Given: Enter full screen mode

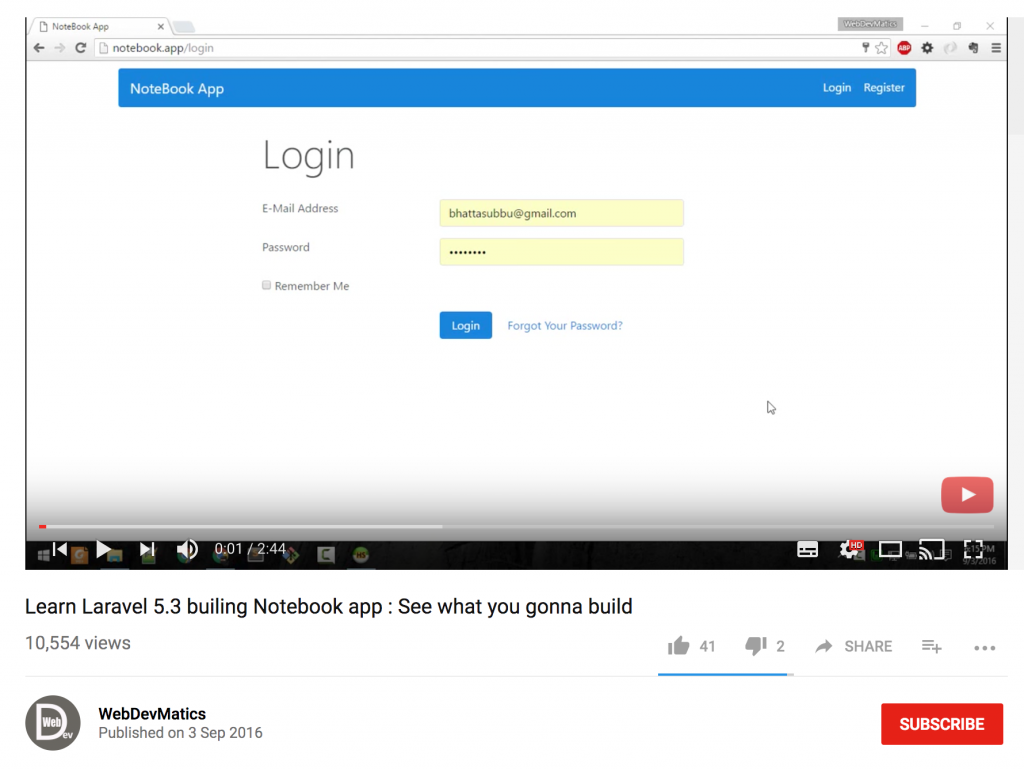Looking at the screenshot, I should (973, 549).
